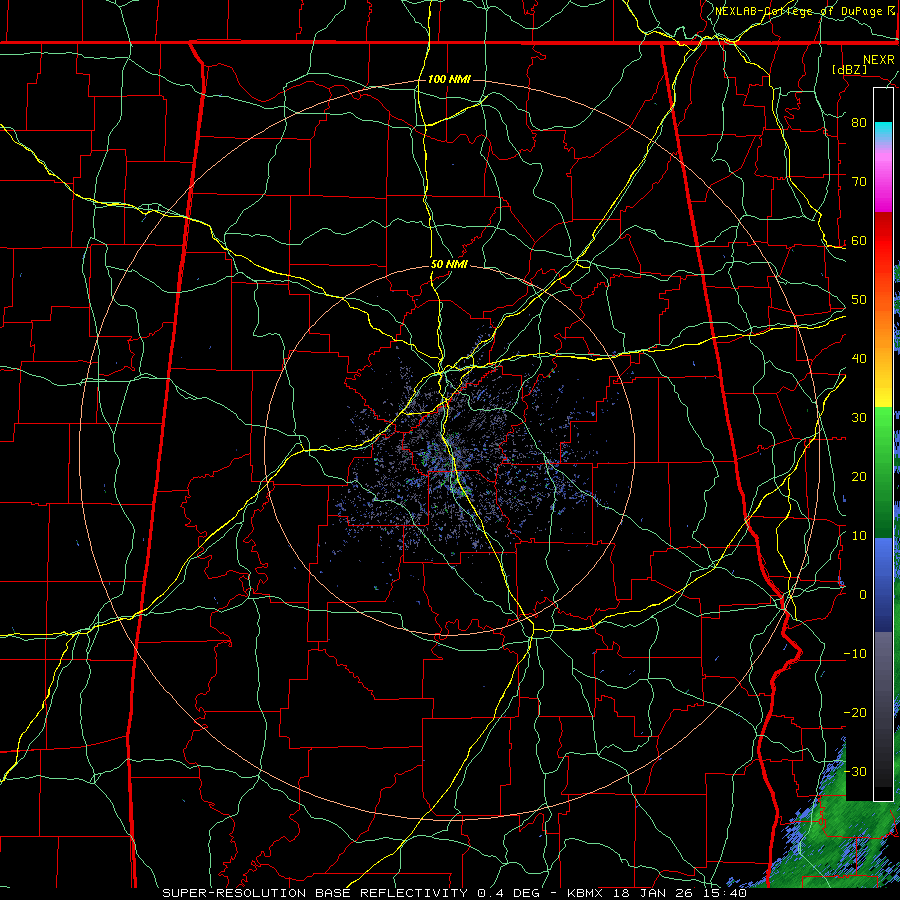The width and height of the screenshot is (900, 900).
Task: Click the '50 NMI' range ring label
Action: [449, 265]
